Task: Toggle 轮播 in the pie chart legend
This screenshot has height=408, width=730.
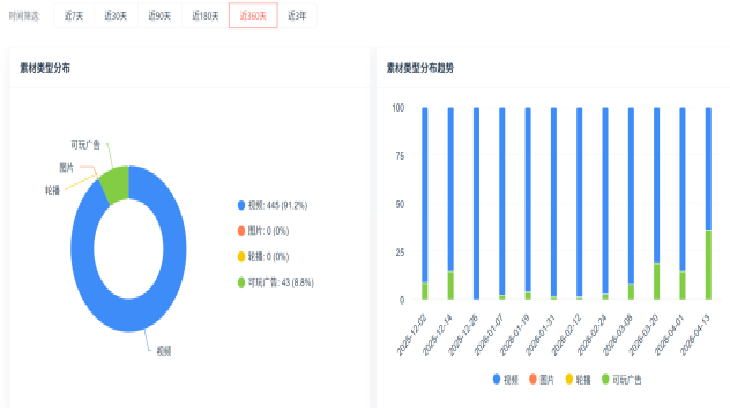Action: (x=264, y=257)
